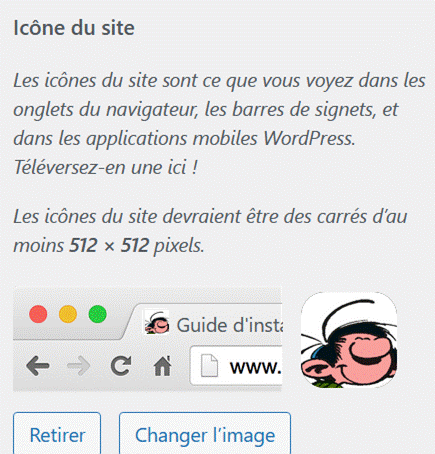
Task: Select the small favicon in browser tab
Action: (157, 322)
